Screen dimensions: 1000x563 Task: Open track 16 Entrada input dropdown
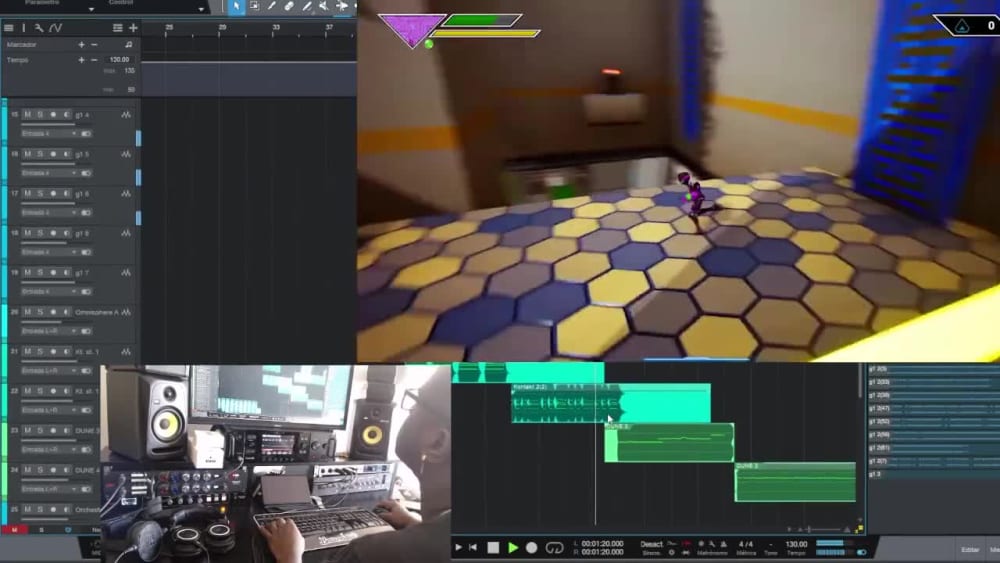(49, 173)
